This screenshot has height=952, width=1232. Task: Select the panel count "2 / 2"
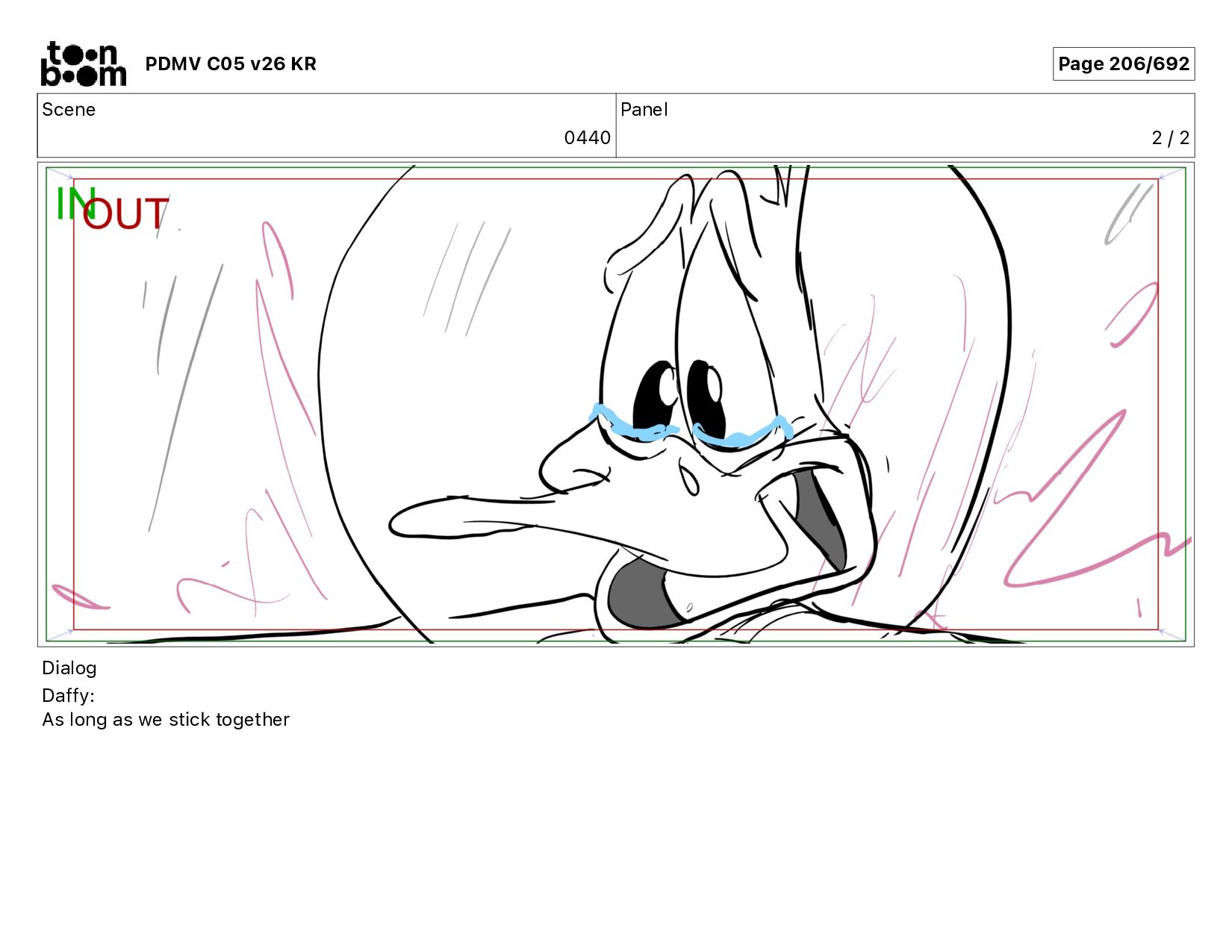tap(1170, 138)
